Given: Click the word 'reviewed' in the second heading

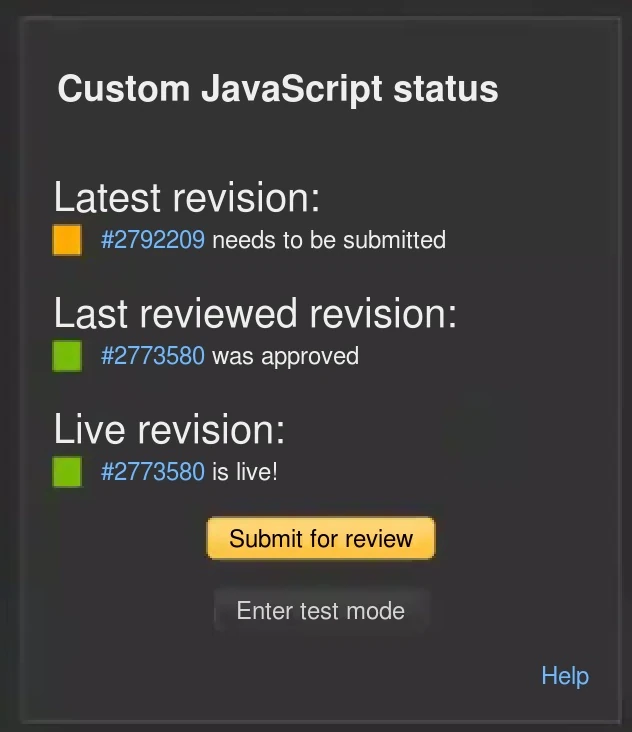Looking at the screenshot, I should pos(221,314).
